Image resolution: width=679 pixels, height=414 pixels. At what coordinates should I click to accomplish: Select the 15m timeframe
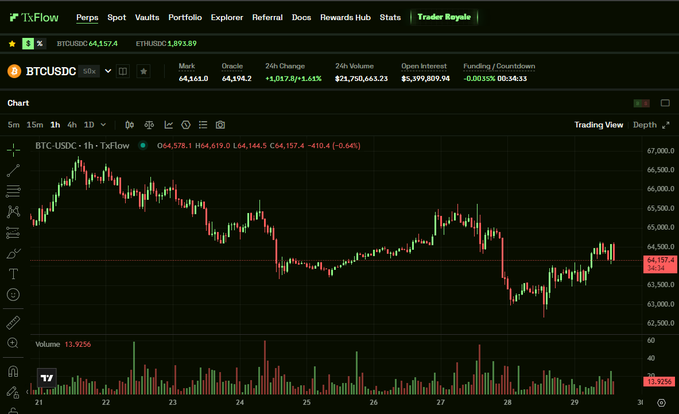coord(35,125)
